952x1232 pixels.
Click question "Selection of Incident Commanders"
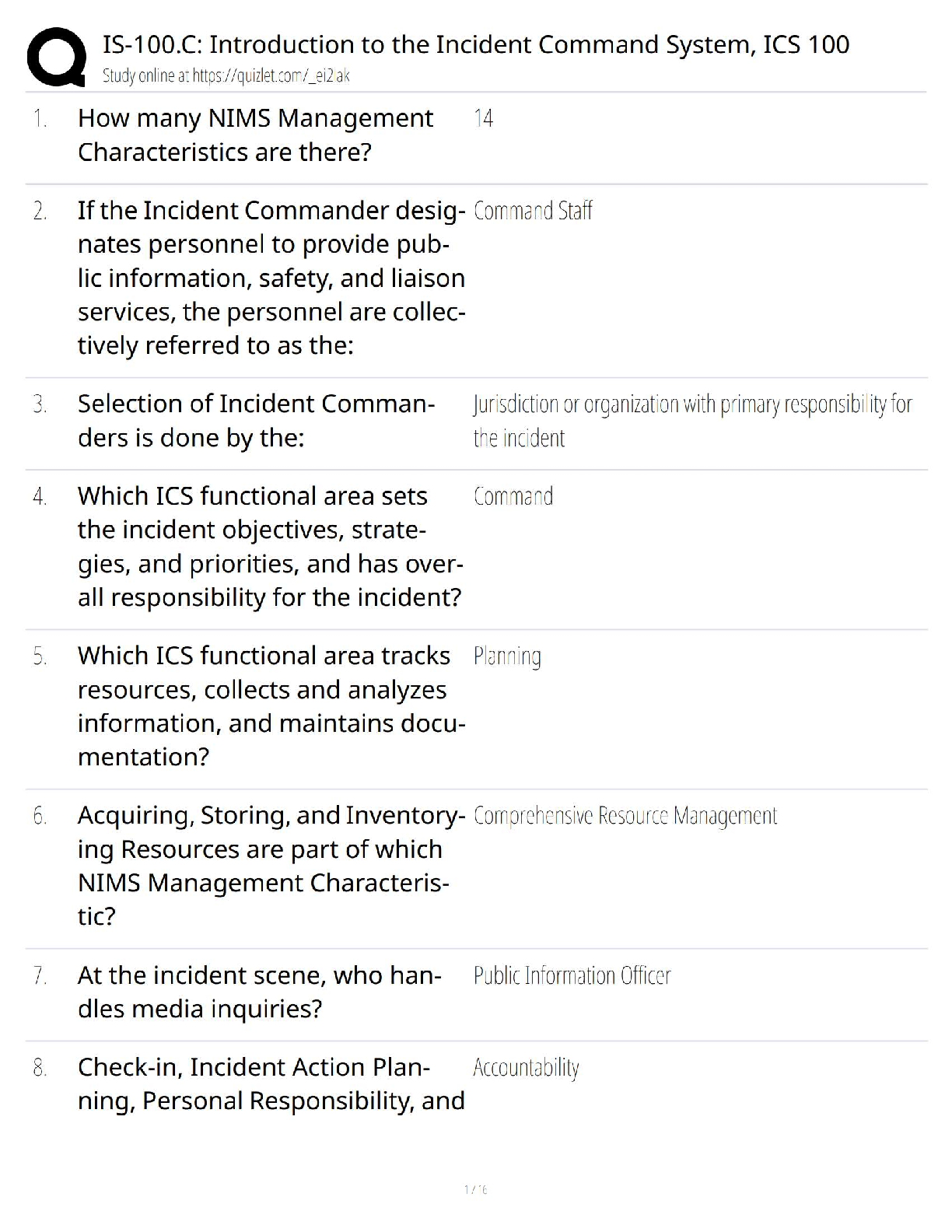pyautogui.click(x=256, y=420)
